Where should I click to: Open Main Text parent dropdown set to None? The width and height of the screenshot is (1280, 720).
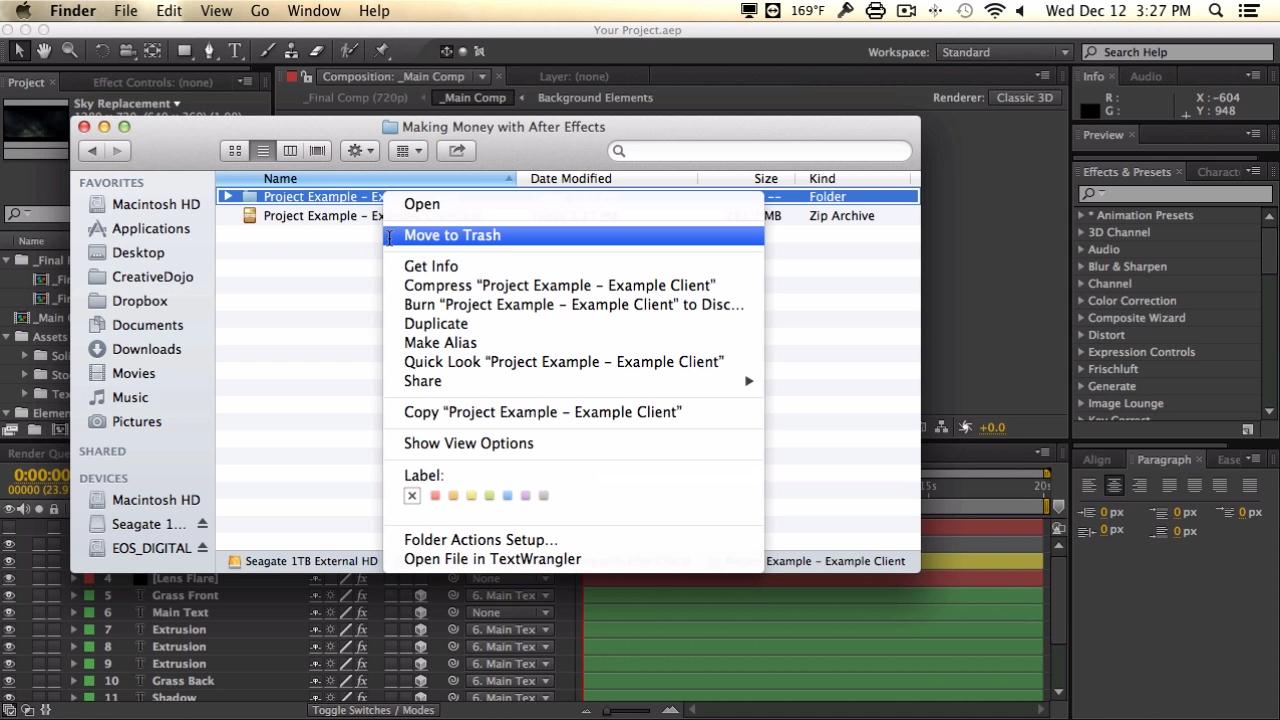pos(509,612)
